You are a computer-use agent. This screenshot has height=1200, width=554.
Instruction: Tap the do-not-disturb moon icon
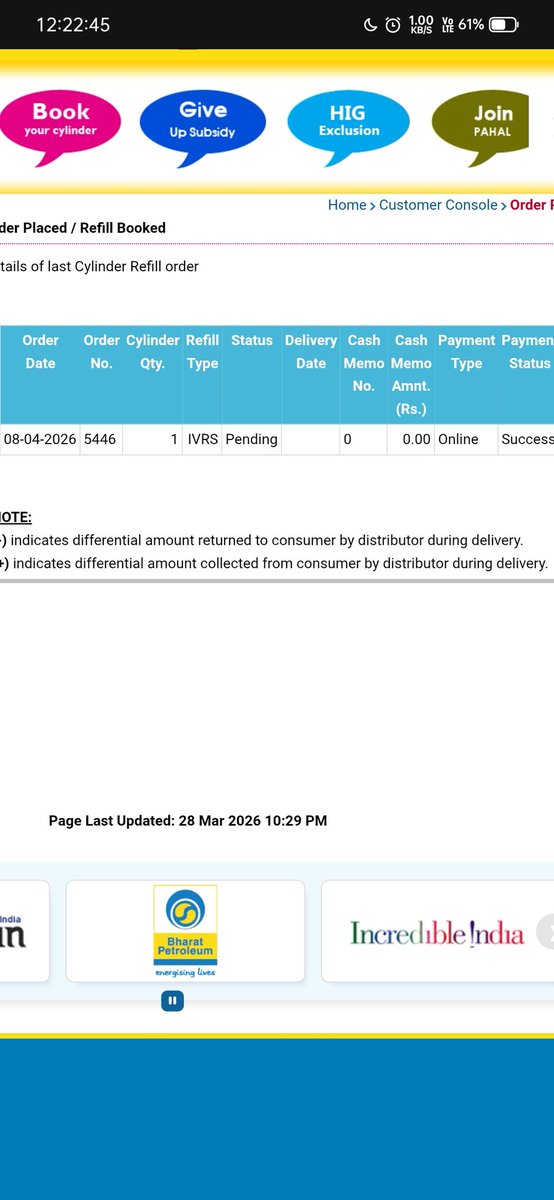368,24
